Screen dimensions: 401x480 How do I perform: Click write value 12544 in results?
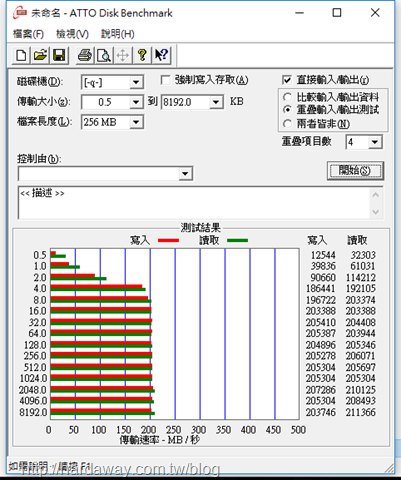coord(323,255)
